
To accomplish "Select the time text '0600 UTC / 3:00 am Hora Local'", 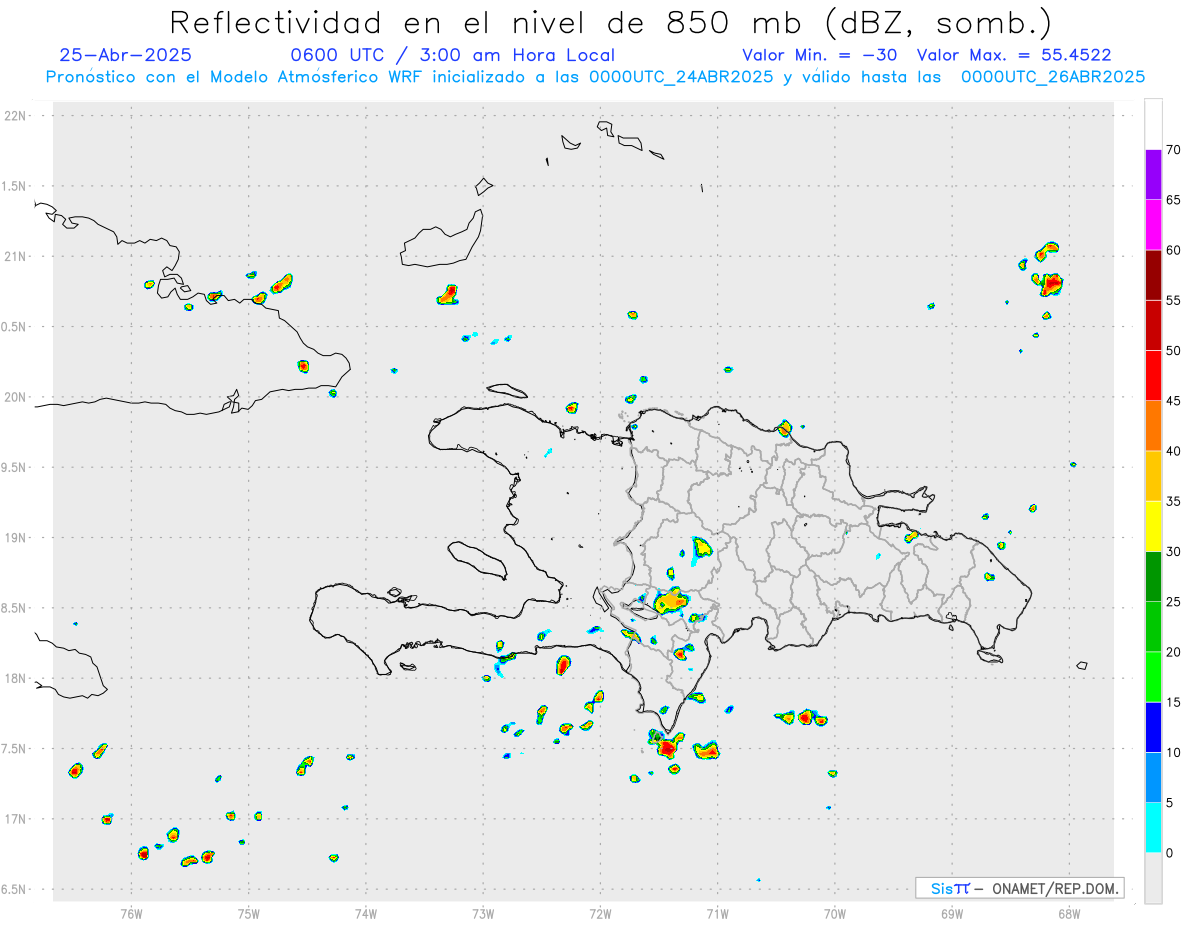I will tap(453, 55).
